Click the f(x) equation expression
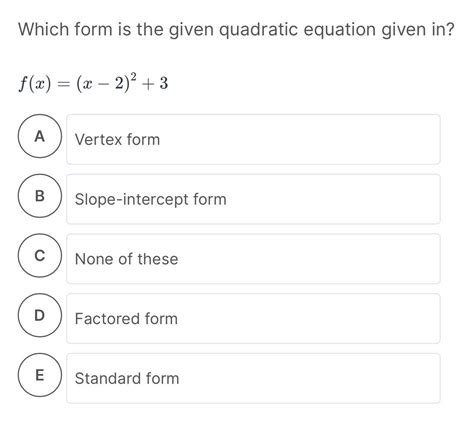Screen dimensions: 474x424 coord(93,83)
